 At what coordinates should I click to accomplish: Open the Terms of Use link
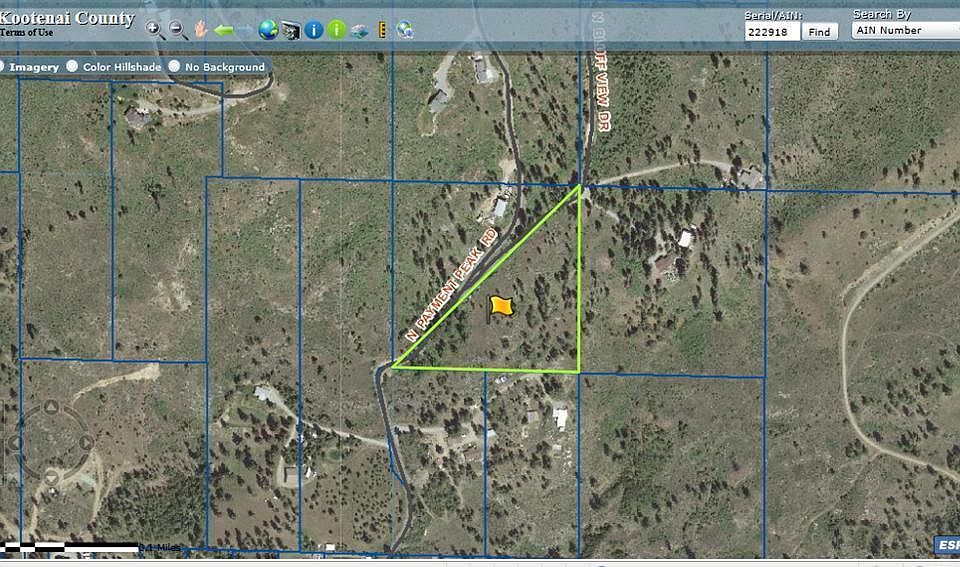coord(27,33)
